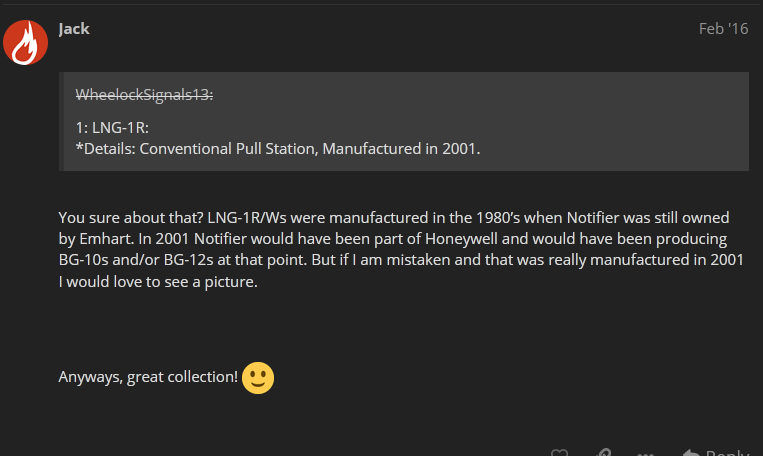Click the 'You sure about that?' sentence
The width and height of the screenshot is (763, 456).
131,218
